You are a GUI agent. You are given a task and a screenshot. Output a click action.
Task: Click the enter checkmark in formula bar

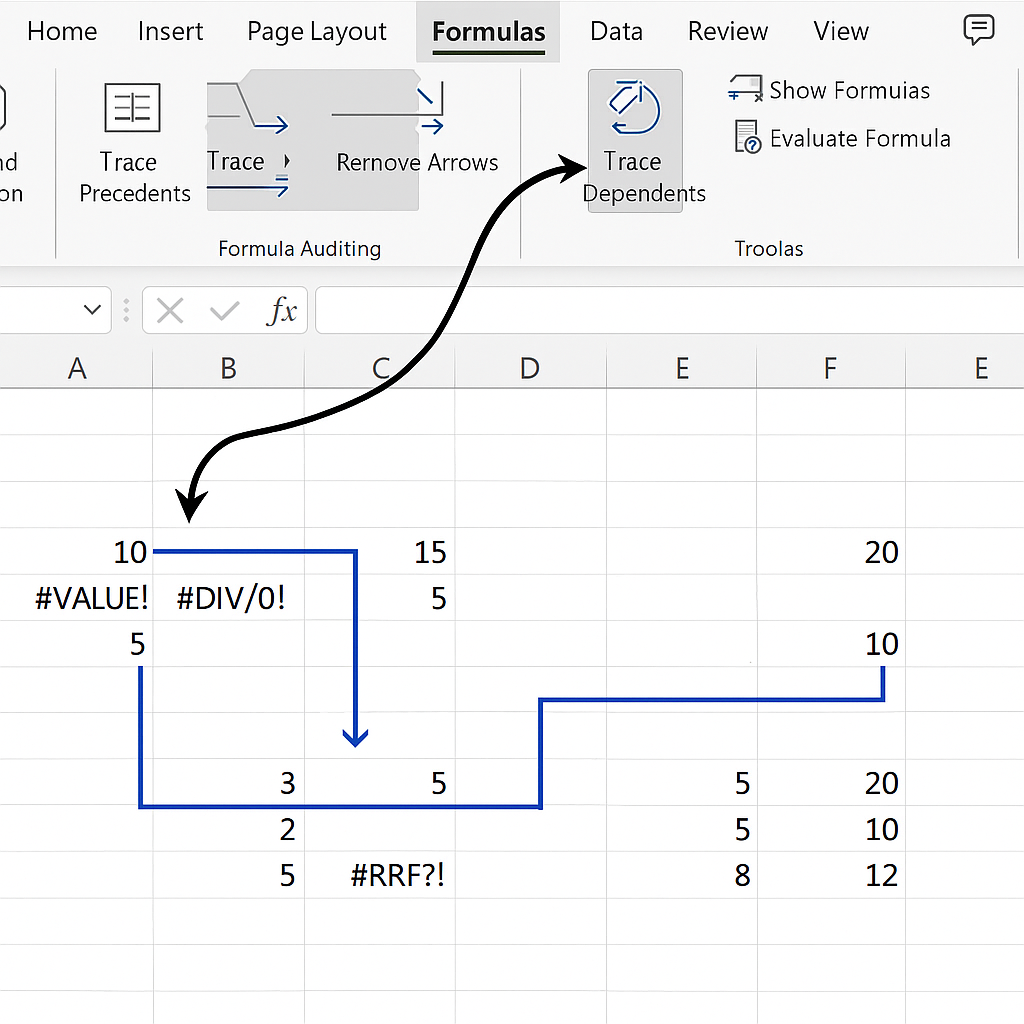pos(225,311)
